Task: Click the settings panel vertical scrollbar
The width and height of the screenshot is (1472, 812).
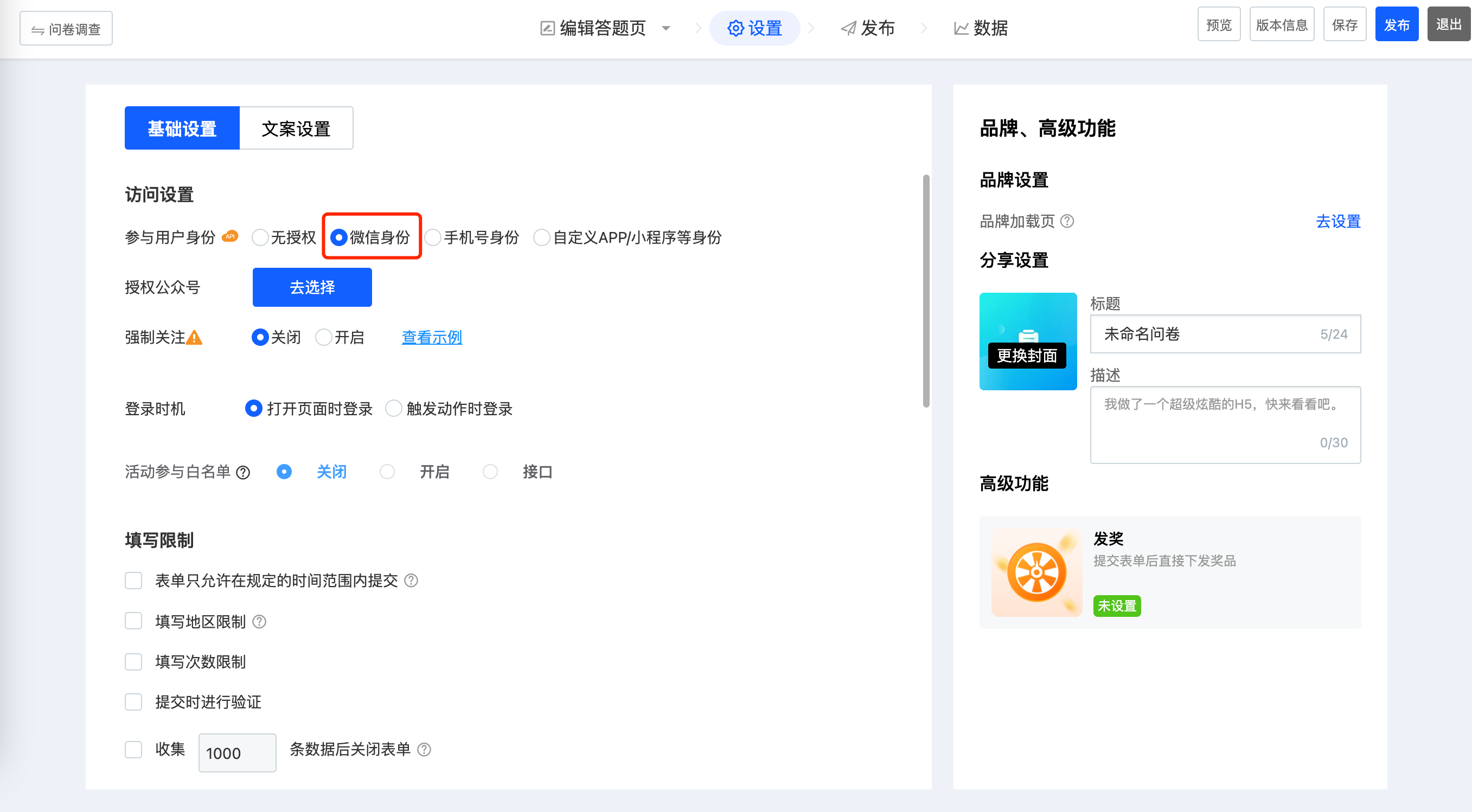Action: 926,291
